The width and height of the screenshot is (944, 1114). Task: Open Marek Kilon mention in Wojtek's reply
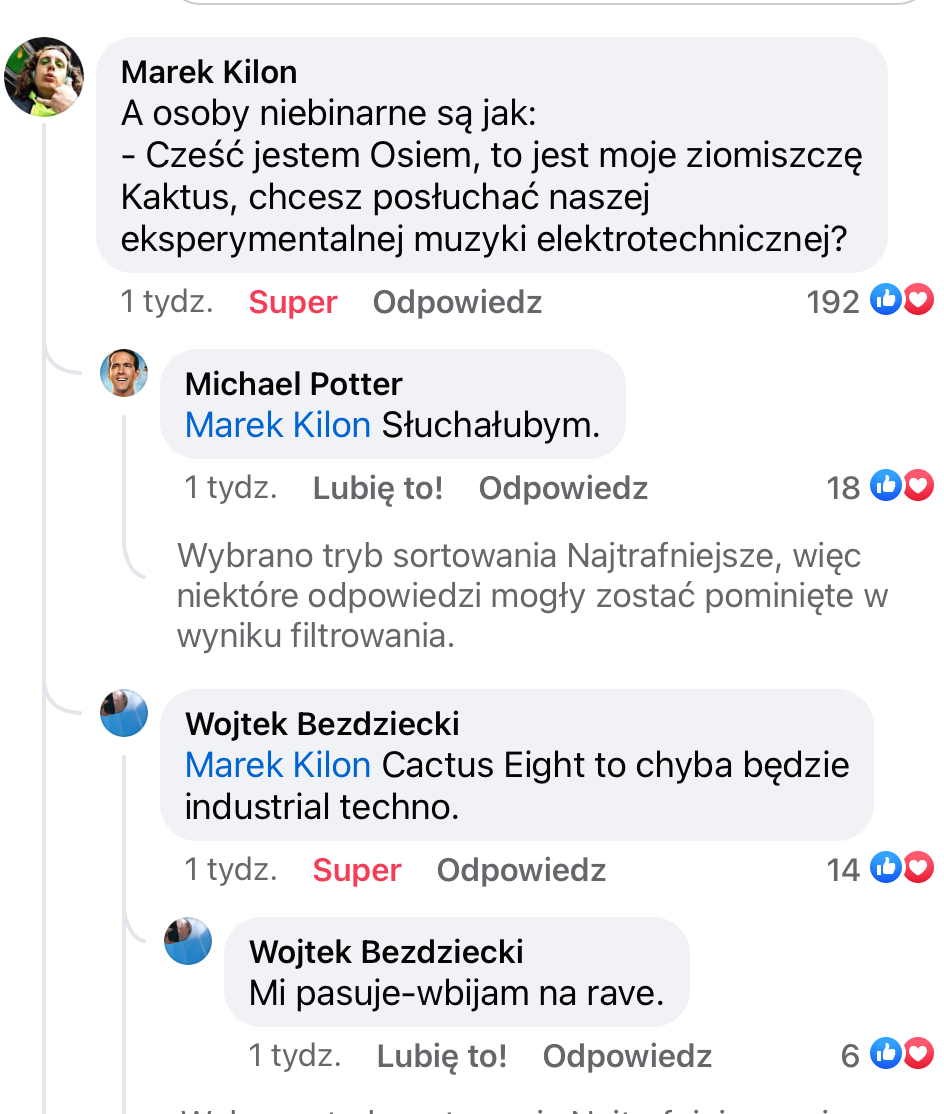point(278,765)
